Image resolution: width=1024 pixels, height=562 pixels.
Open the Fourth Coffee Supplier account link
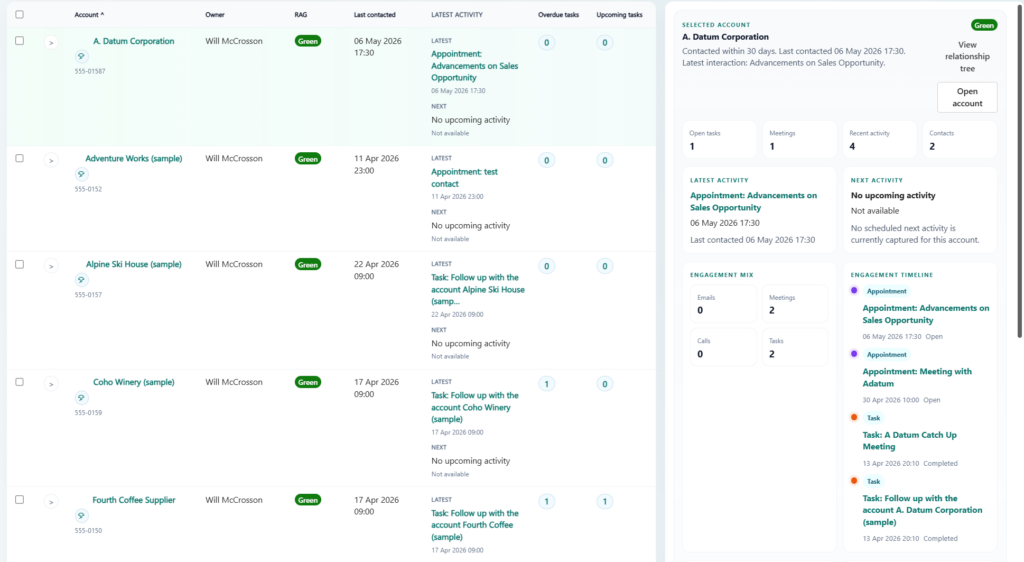[x=133, y=500]
